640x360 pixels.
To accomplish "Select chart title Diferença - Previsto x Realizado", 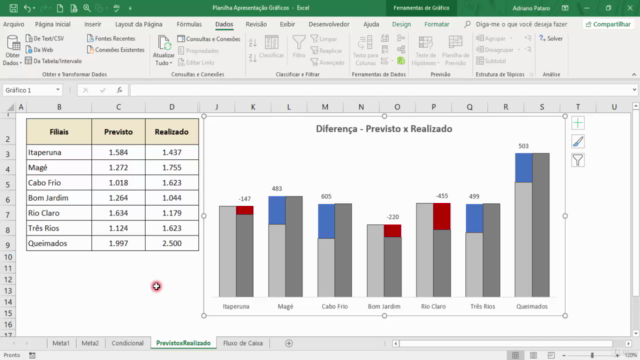I will tap(384, 129).
